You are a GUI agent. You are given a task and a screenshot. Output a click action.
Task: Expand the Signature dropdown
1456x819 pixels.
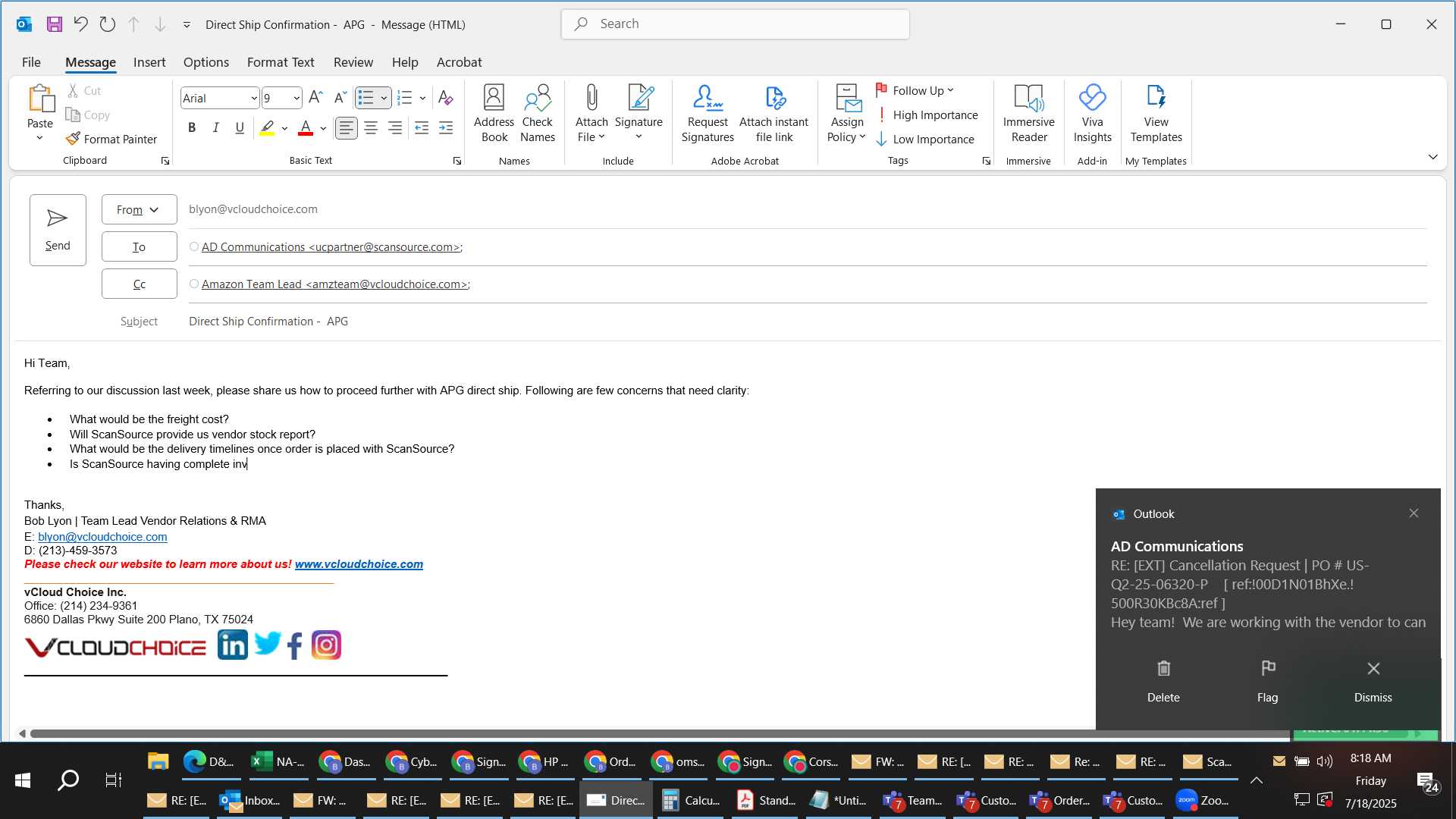(x=639, y=137)
